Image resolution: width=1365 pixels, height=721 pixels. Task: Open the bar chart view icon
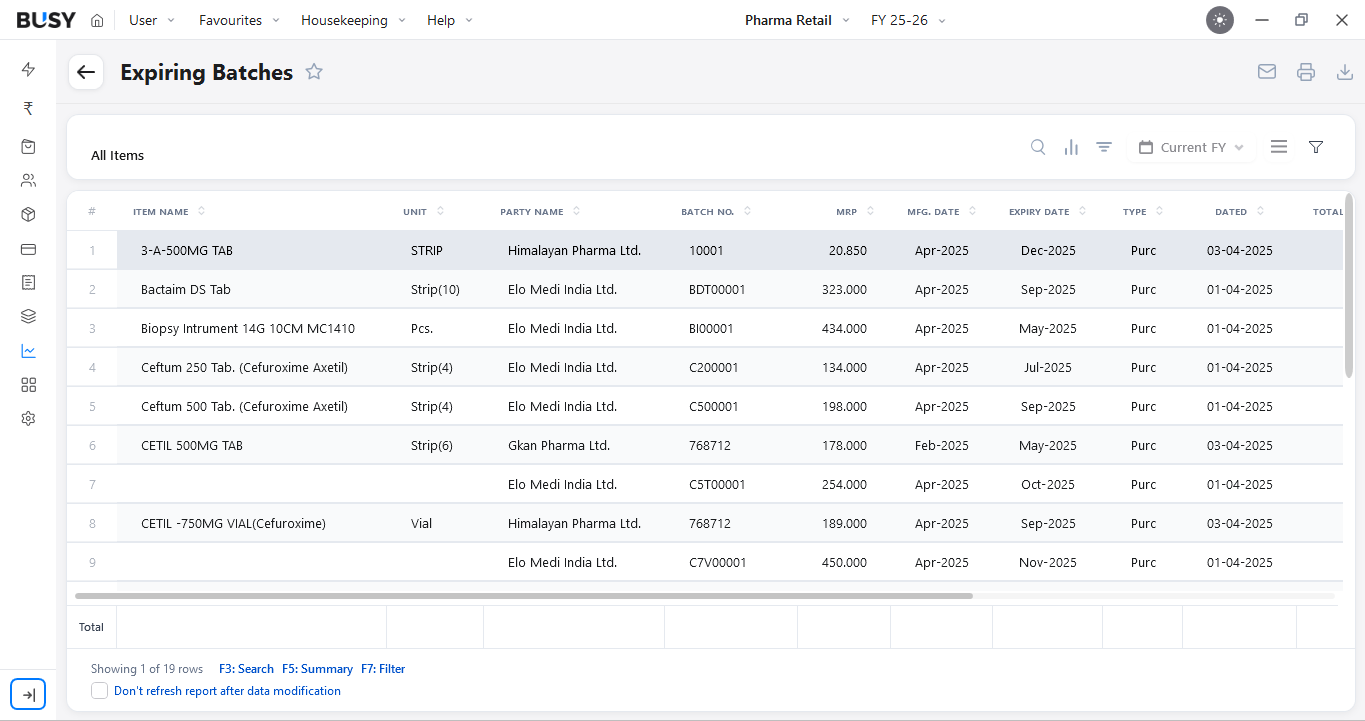(x=1071, y=147)
